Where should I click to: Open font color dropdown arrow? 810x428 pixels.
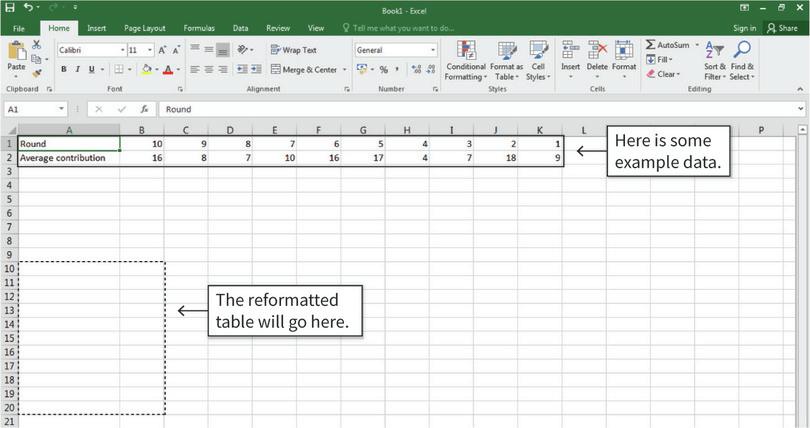[179, 69]
